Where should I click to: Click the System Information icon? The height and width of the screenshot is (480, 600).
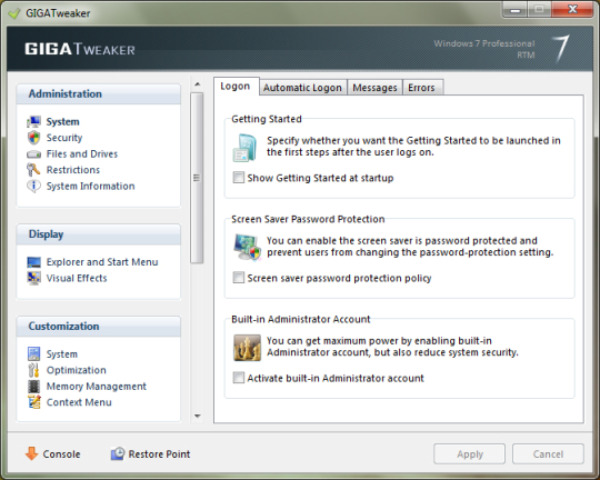coord(34,186)
